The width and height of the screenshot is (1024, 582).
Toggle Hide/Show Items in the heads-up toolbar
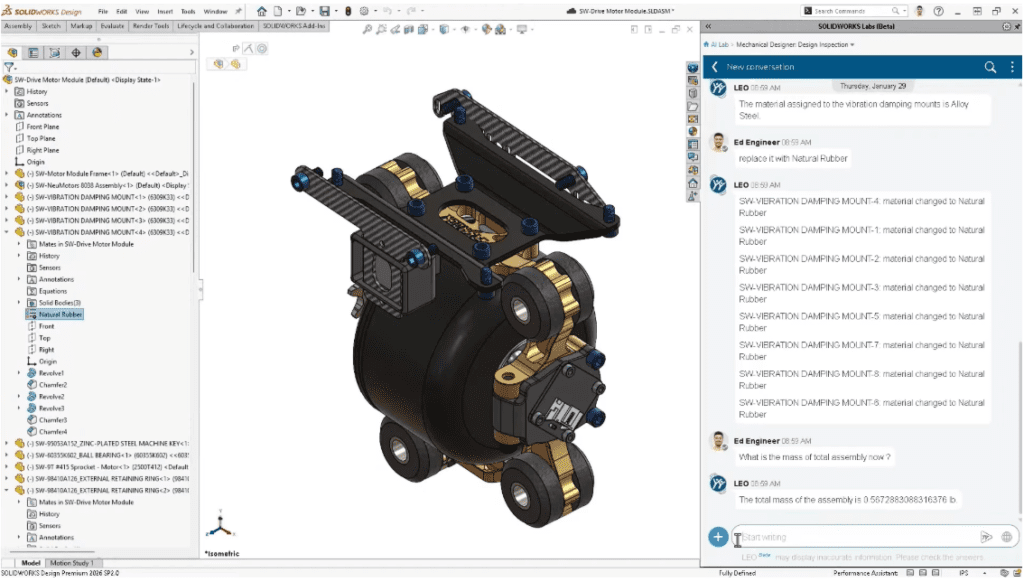[465, 30]
